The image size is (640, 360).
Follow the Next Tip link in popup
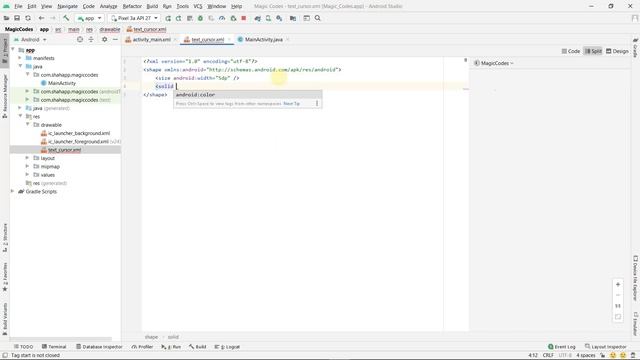tap(291, 104)
